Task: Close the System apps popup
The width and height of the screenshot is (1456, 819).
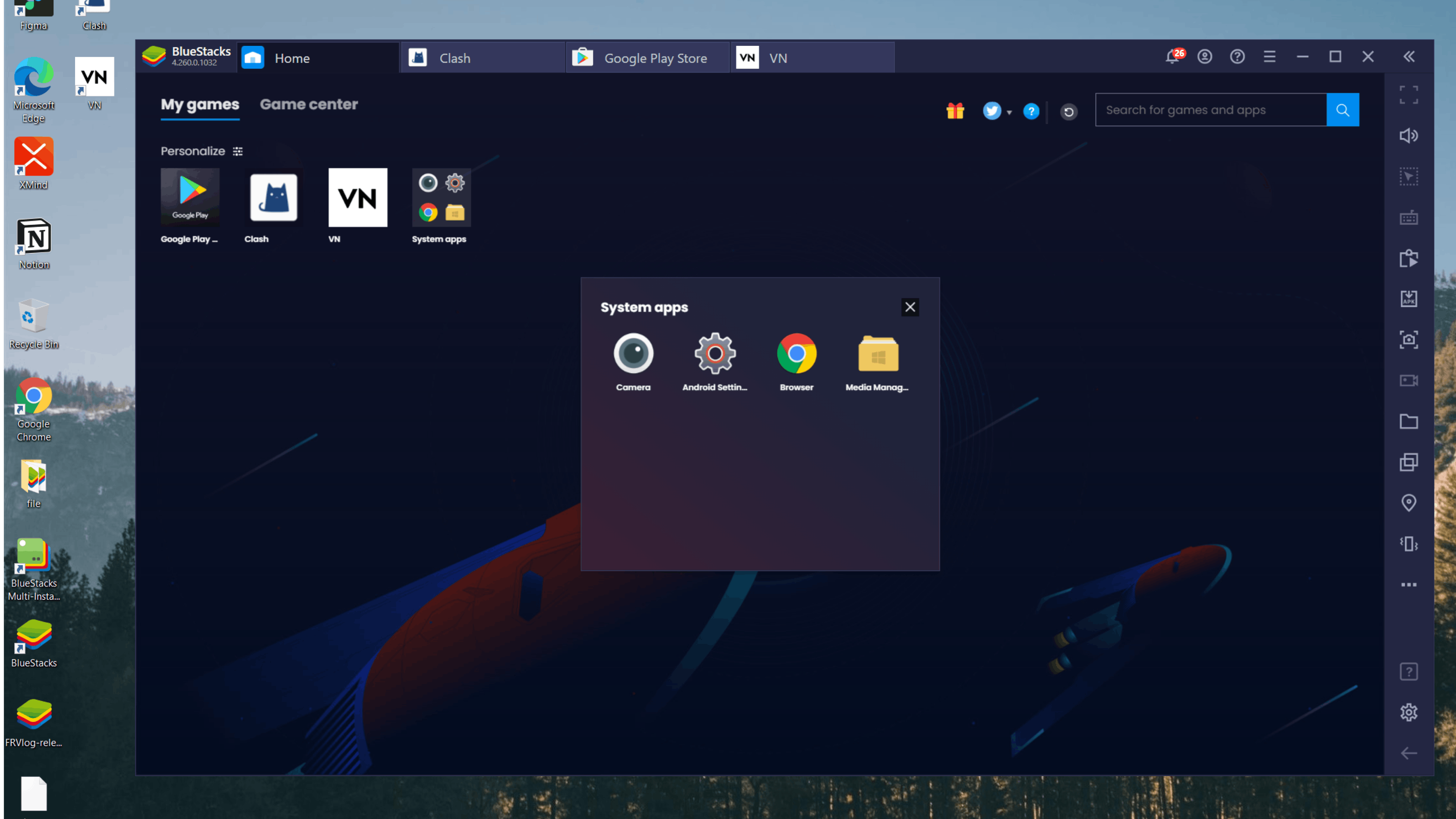Action: (910, 307)
